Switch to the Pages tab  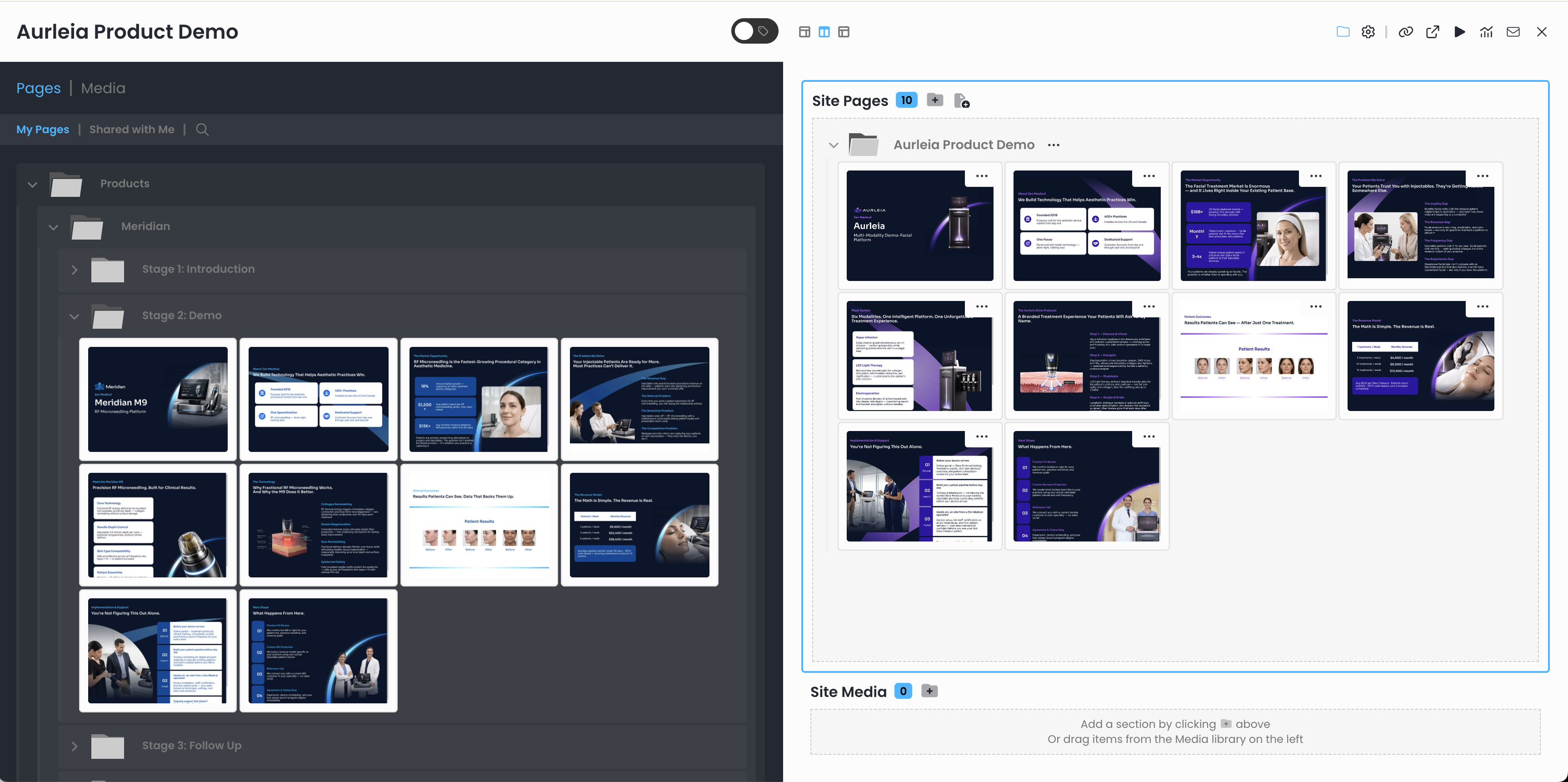coord(38,88)
